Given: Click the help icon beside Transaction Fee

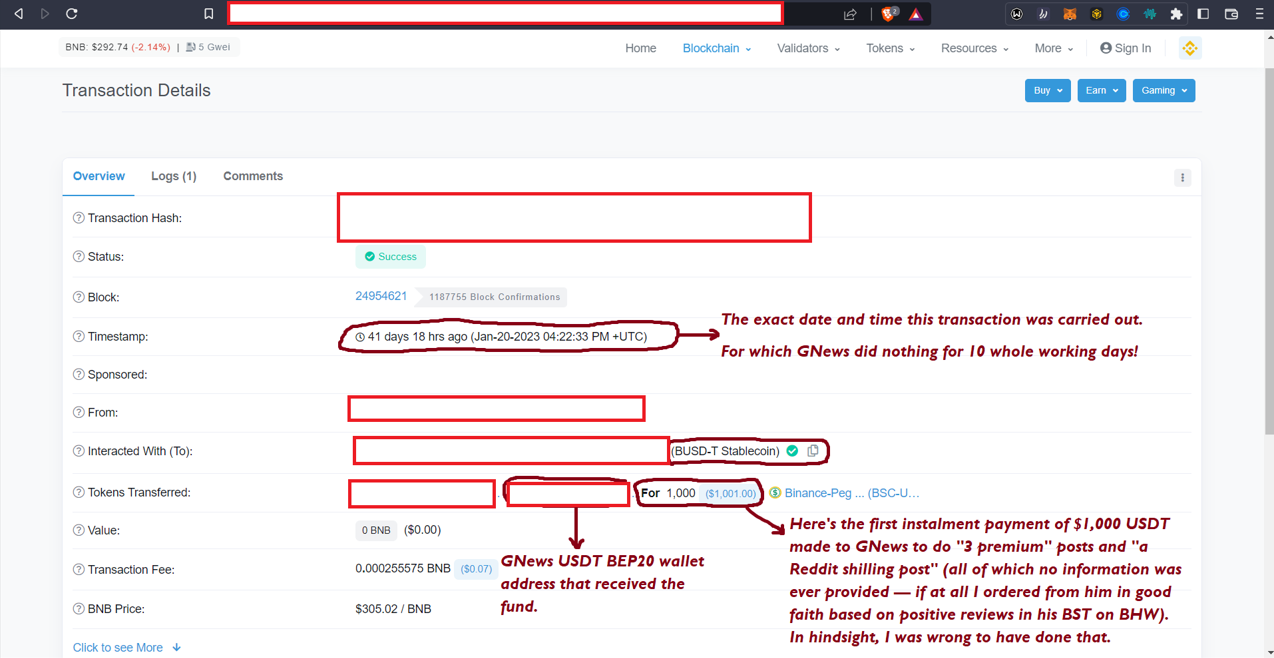Looking at the screenshot, I should point(78,570).
